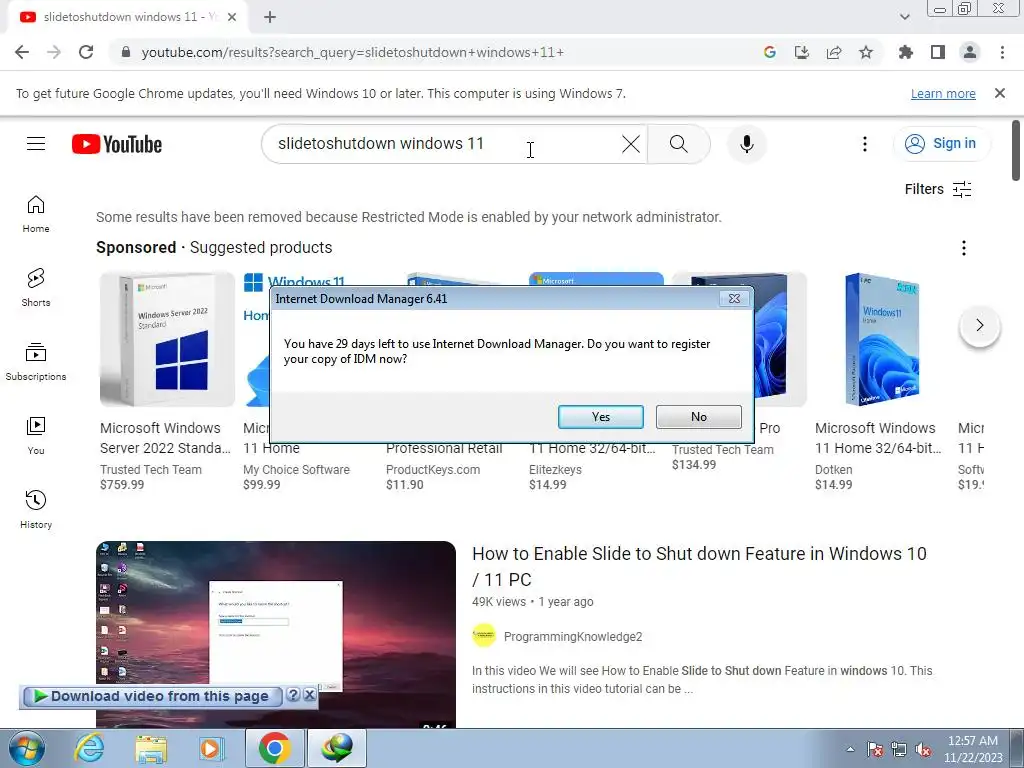Click No in the IDM dialog
Image resolution: width=1024 pixels, height=768 pixels.
coord(699,417)
